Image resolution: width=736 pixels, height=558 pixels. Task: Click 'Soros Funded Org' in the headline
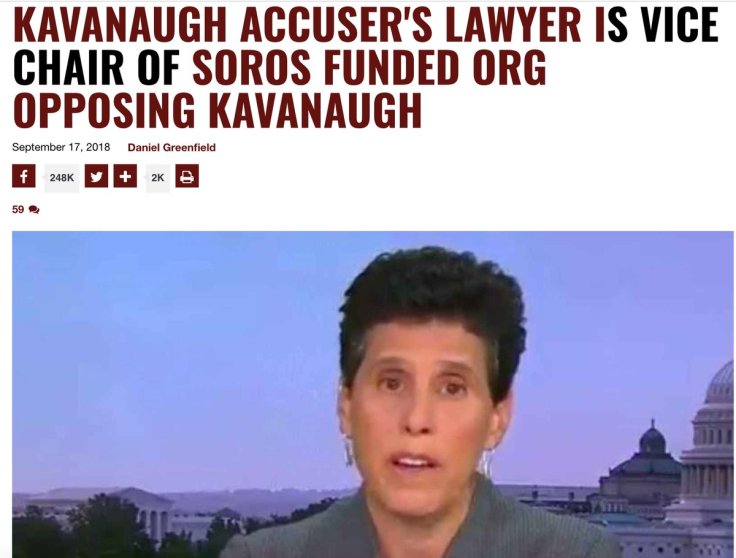click(x=369, y=67)
